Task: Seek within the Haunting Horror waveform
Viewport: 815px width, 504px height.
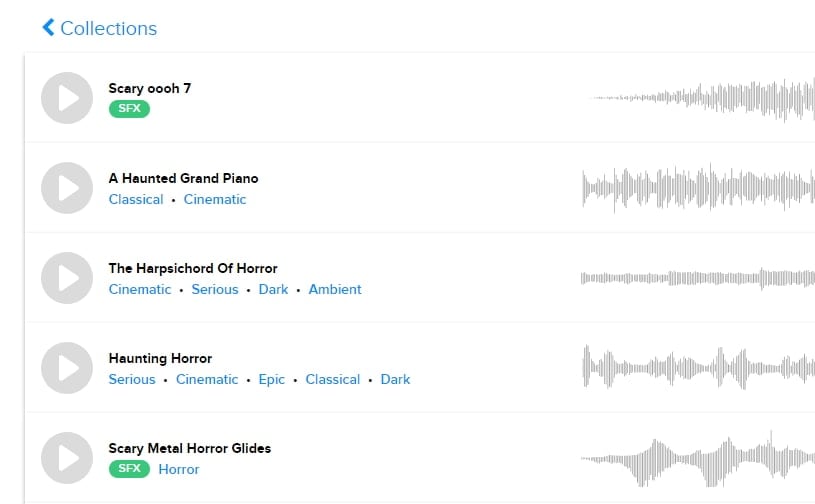Action: pyautogui.click(x=698, y=368)
